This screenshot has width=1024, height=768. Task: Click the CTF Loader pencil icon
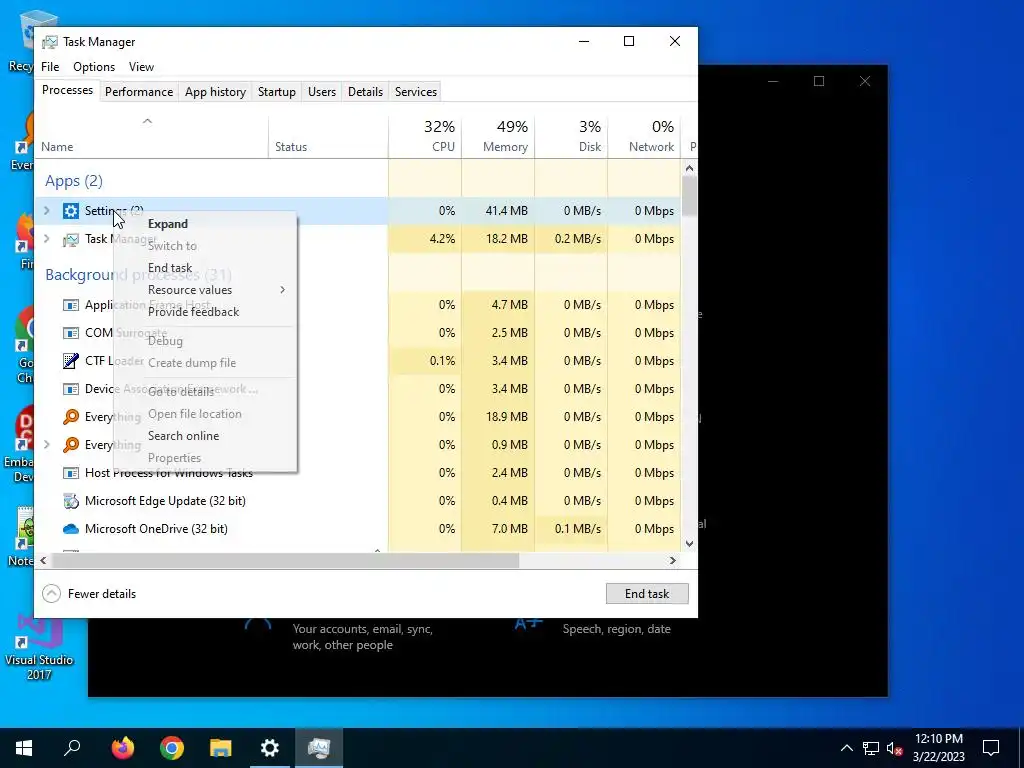(x=71, y=360)
